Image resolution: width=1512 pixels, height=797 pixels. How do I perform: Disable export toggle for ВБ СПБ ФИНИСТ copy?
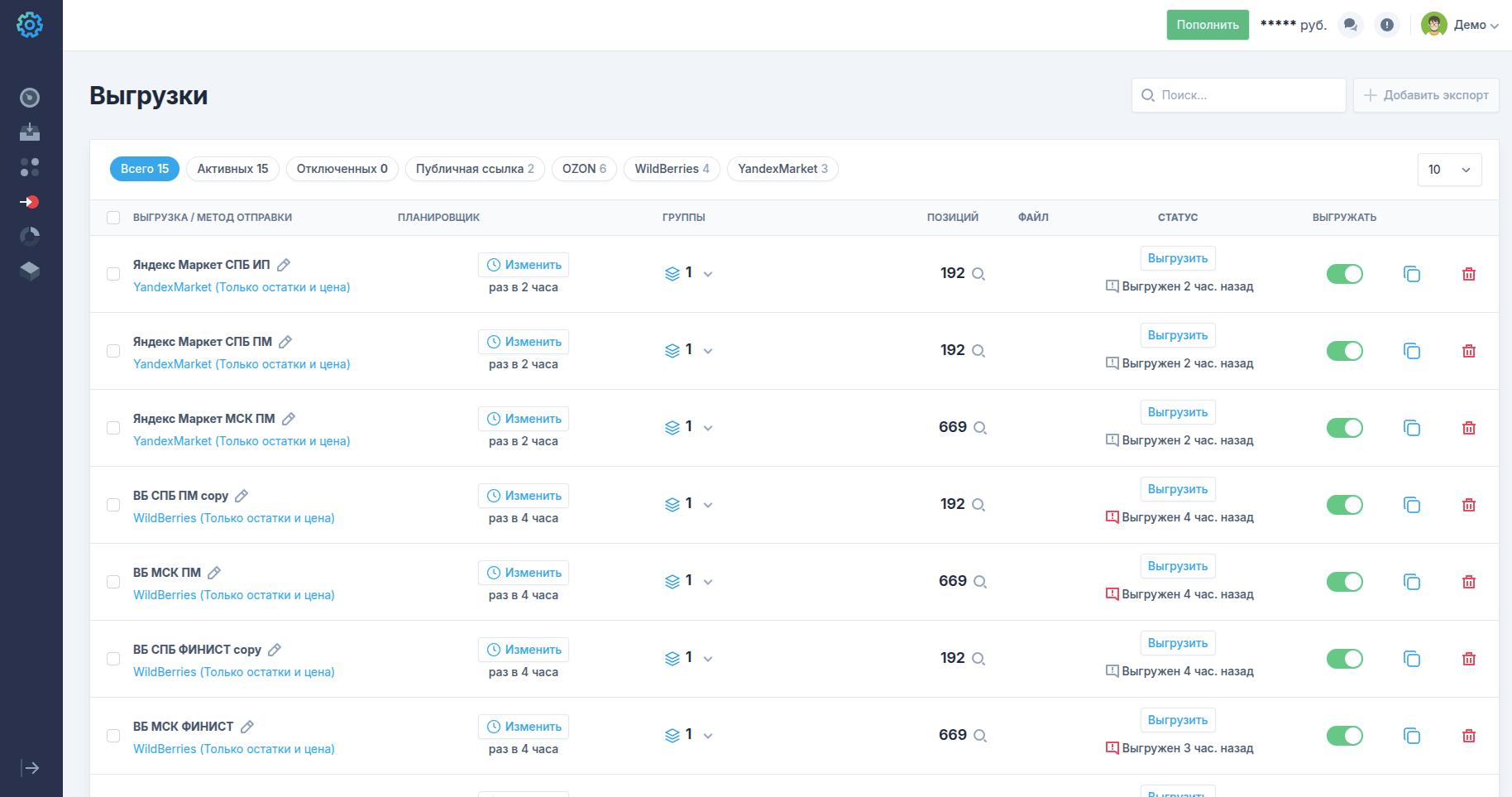tap(1345, 659)
